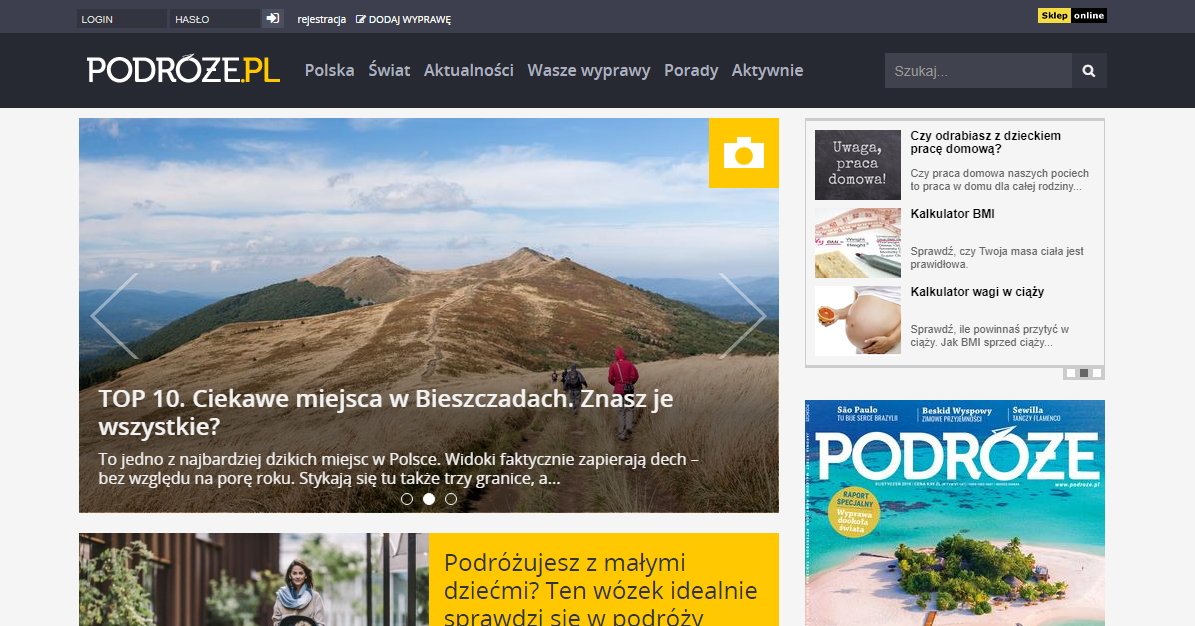Screen dimensions: 1195x626
Task: Click the HASŁO password field
Action: pos(215,19)
